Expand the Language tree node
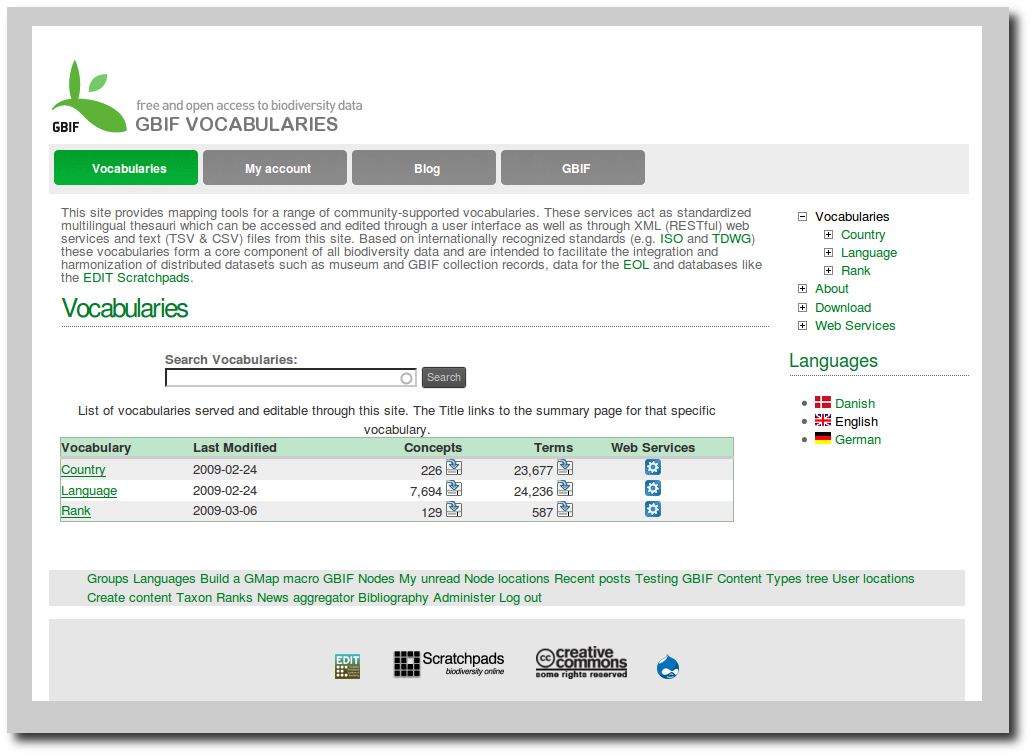The height and width of the screenshot is (756, 1032). coord(829,253)
